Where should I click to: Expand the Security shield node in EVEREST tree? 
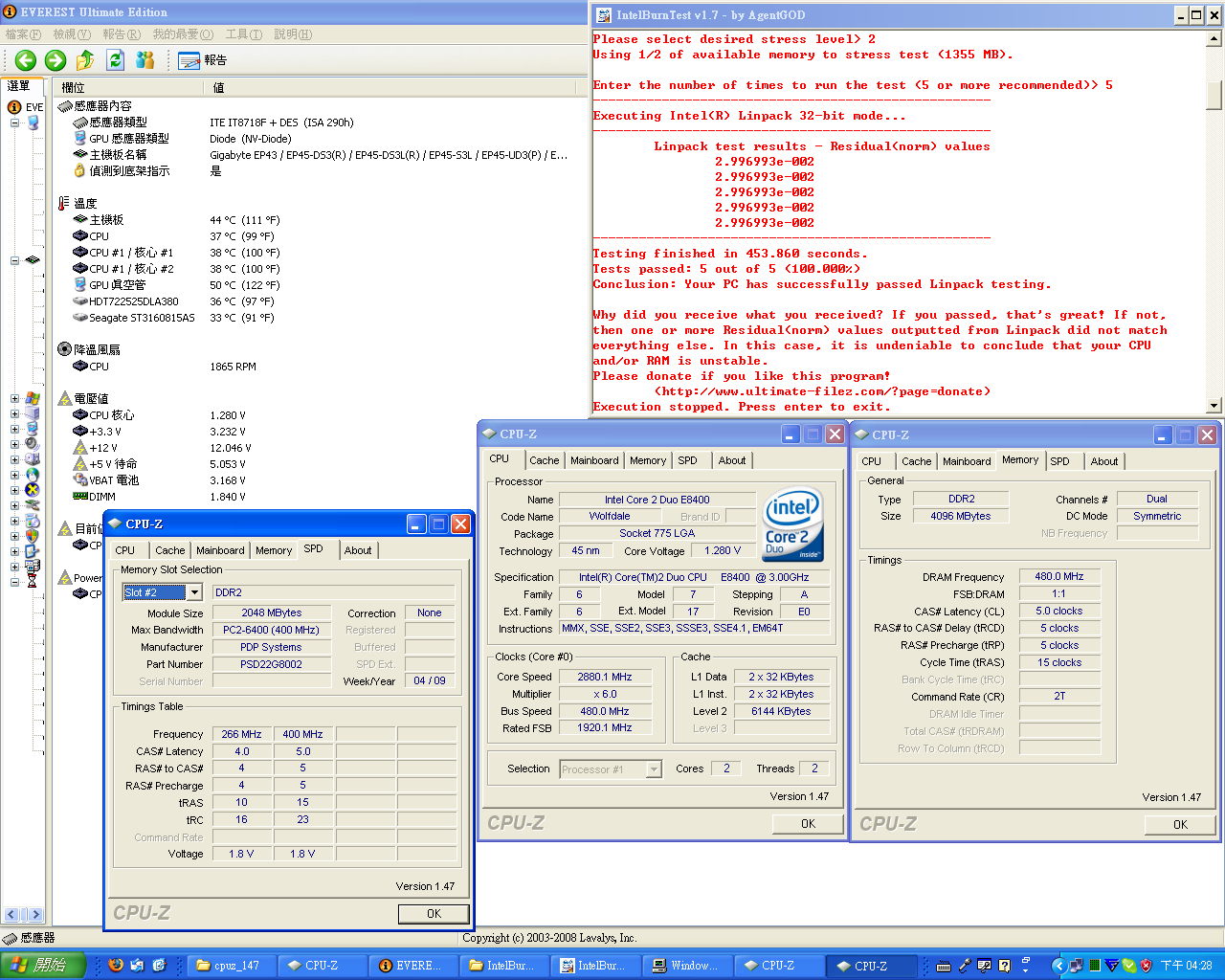pos(14,536)
